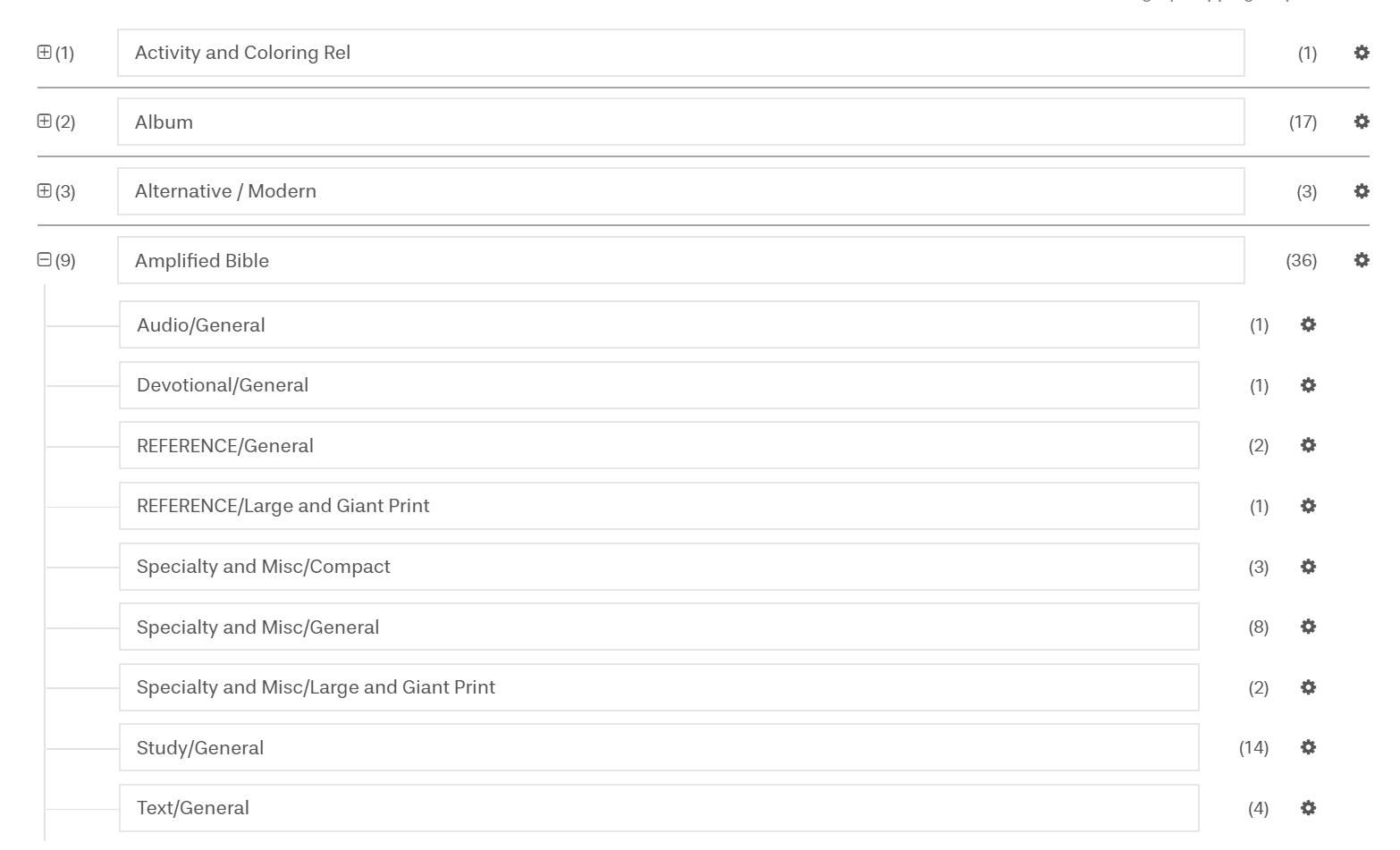Image resolution: width=1400 pixels, height=850 pixels.
Task: Expand the Album category tree
Action: click(x=44, y=121)
